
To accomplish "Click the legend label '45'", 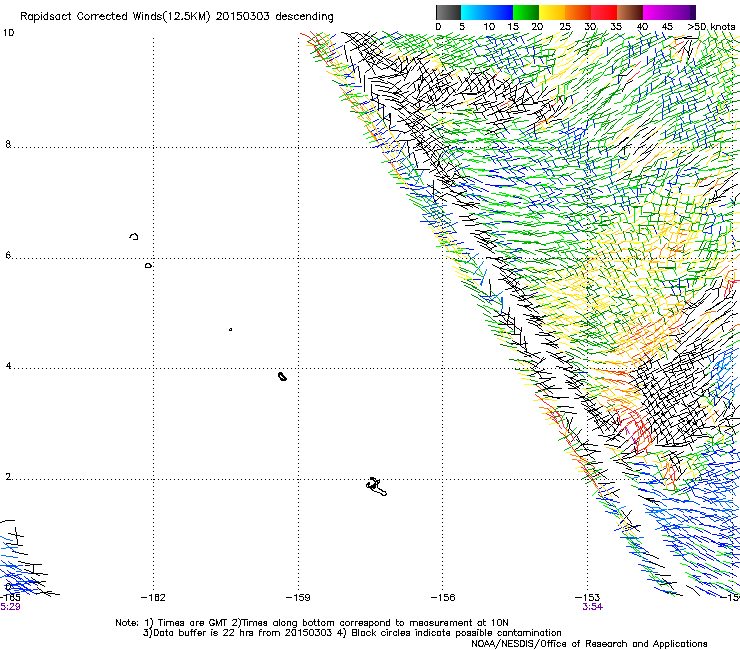I will (667, 27).
